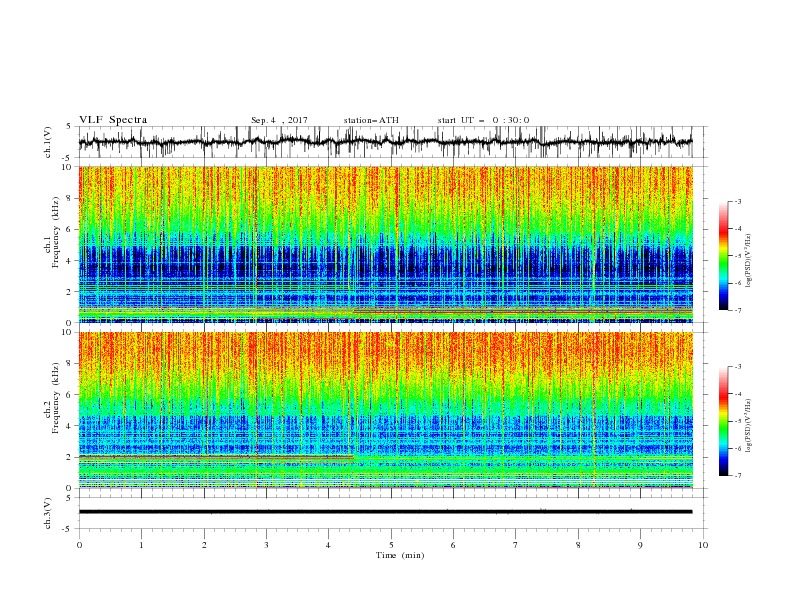Click the upper 'log(PSD)(V²/Hz)' colorbar label

pyautogui.click(x=749, y=261)
